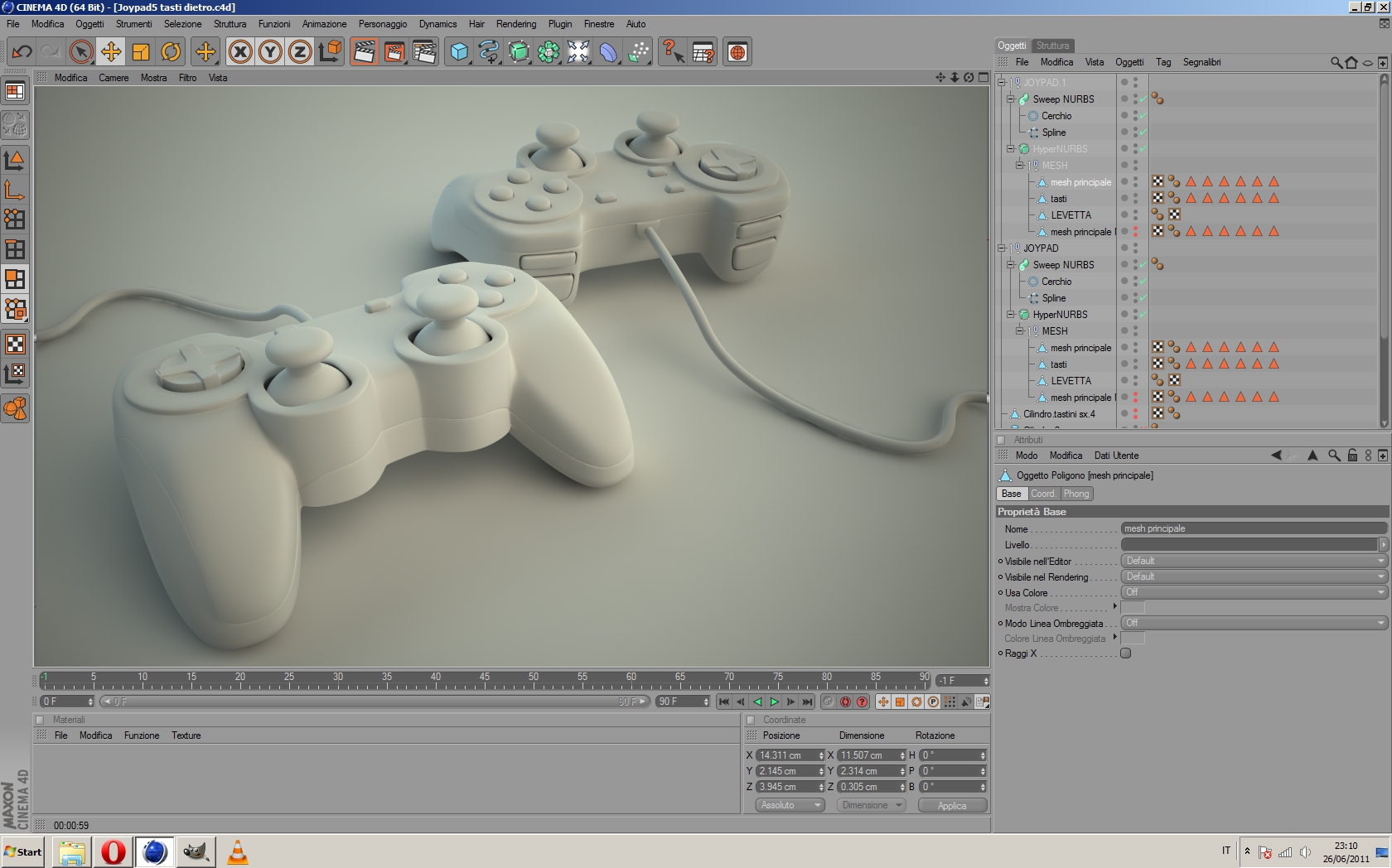Click the Colore Linea Ombreggiata swatch
1392x868 pixels.
point(1133,639)
